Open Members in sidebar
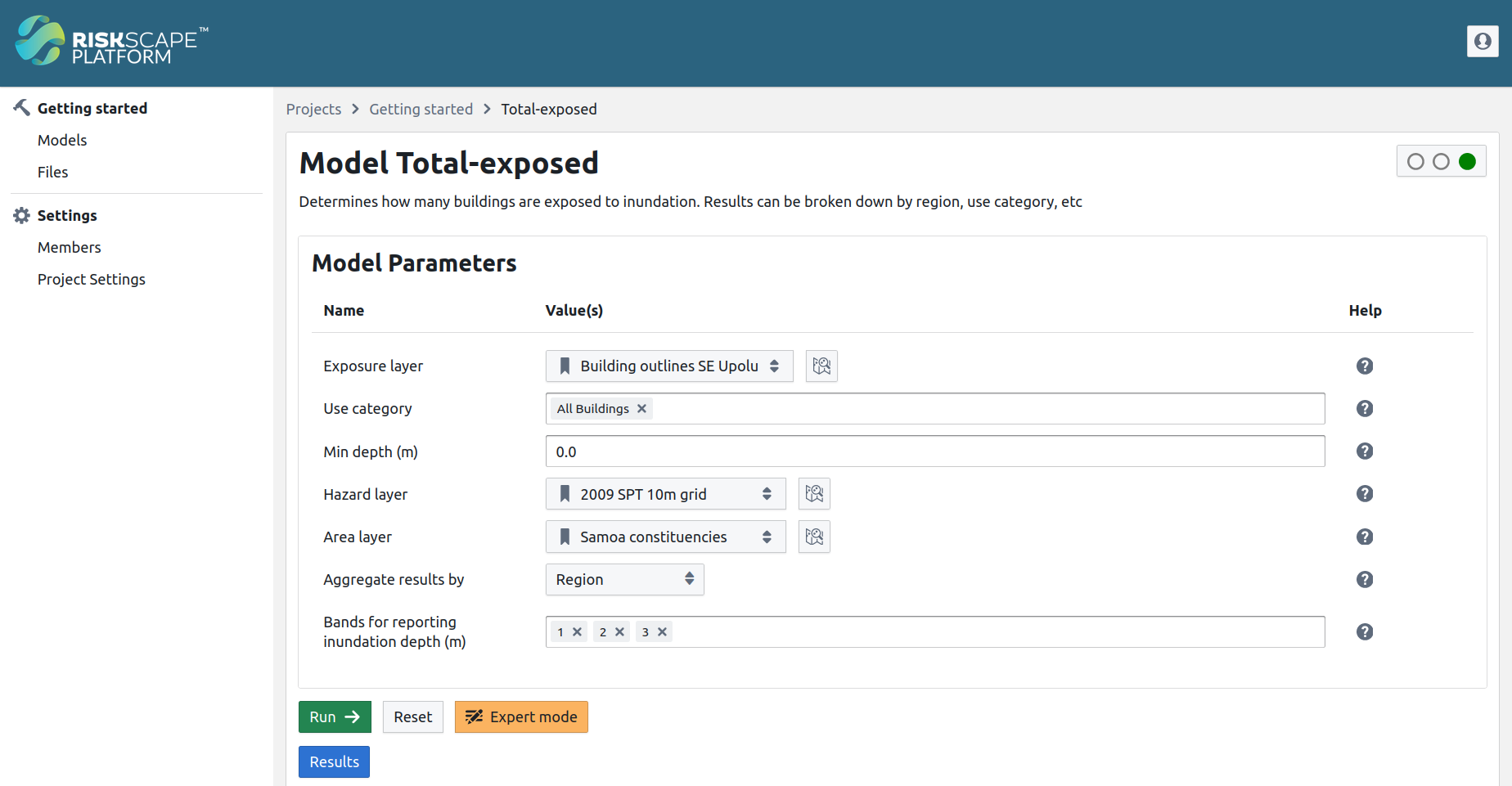 point(70,247)
